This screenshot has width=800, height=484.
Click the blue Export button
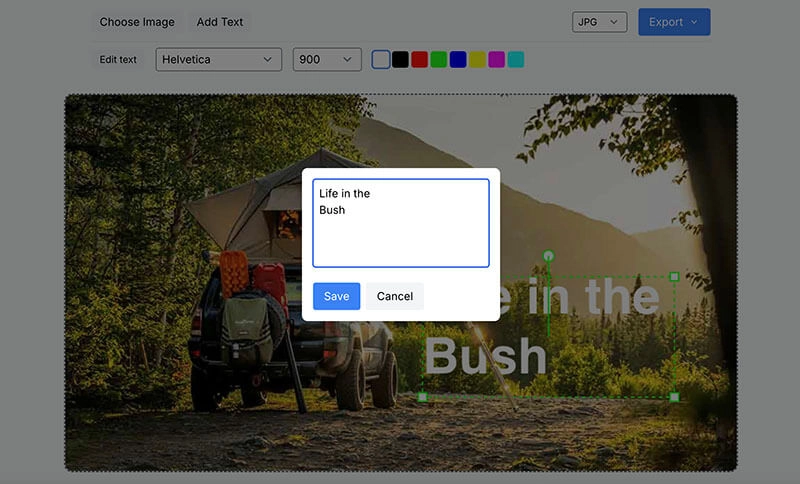tap(674, 22)
